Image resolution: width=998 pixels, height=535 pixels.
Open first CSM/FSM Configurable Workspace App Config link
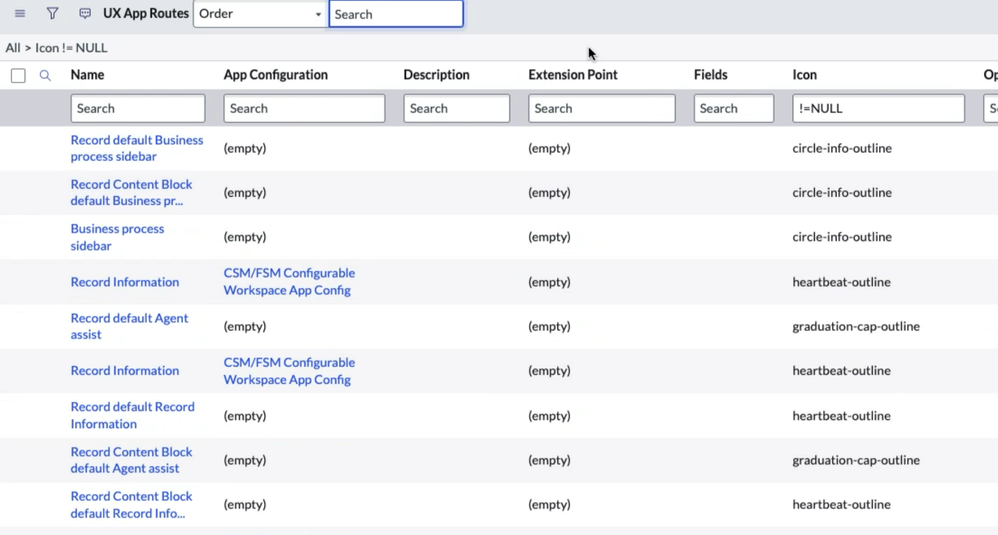(289, 281)
